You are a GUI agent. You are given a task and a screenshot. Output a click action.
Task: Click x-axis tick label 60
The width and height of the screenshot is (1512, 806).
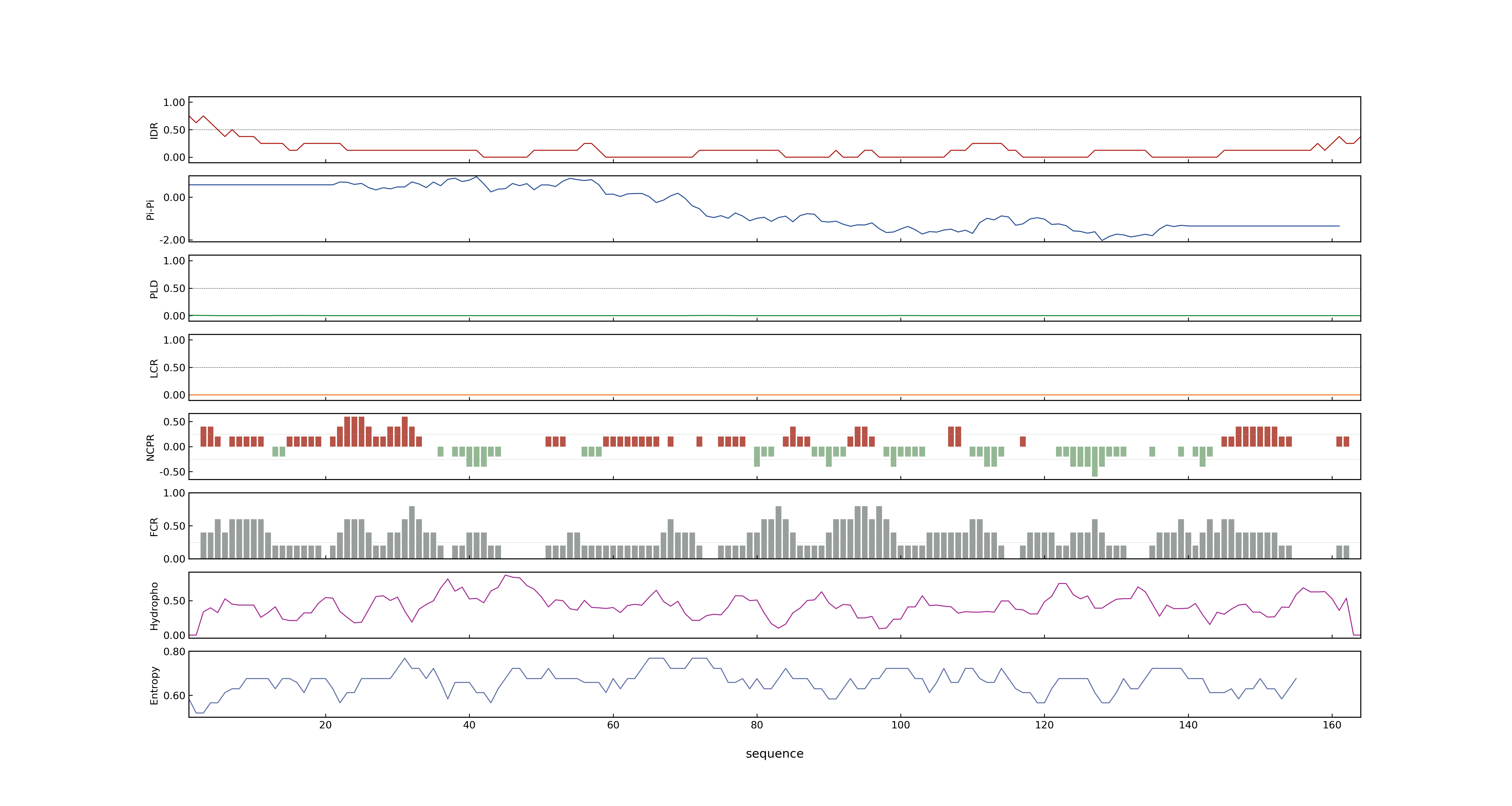[613, 725]
